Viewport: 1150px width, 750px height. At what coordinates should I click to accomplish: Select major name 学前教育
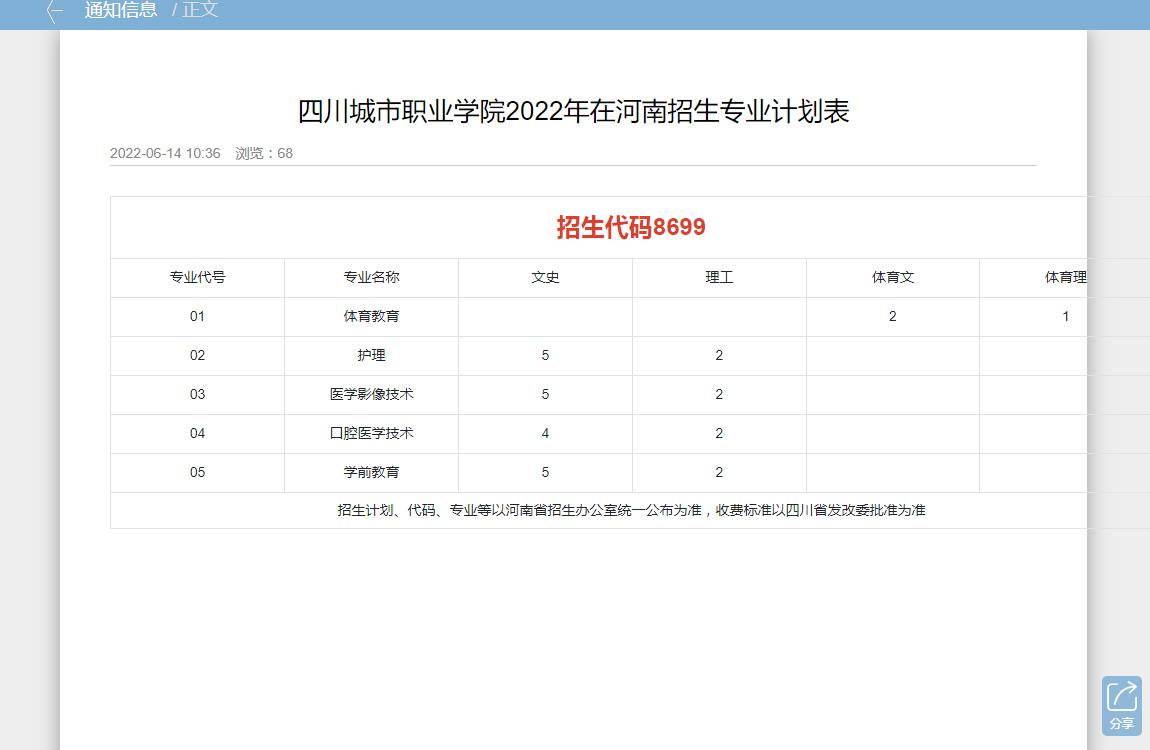[x=371, y=472]
